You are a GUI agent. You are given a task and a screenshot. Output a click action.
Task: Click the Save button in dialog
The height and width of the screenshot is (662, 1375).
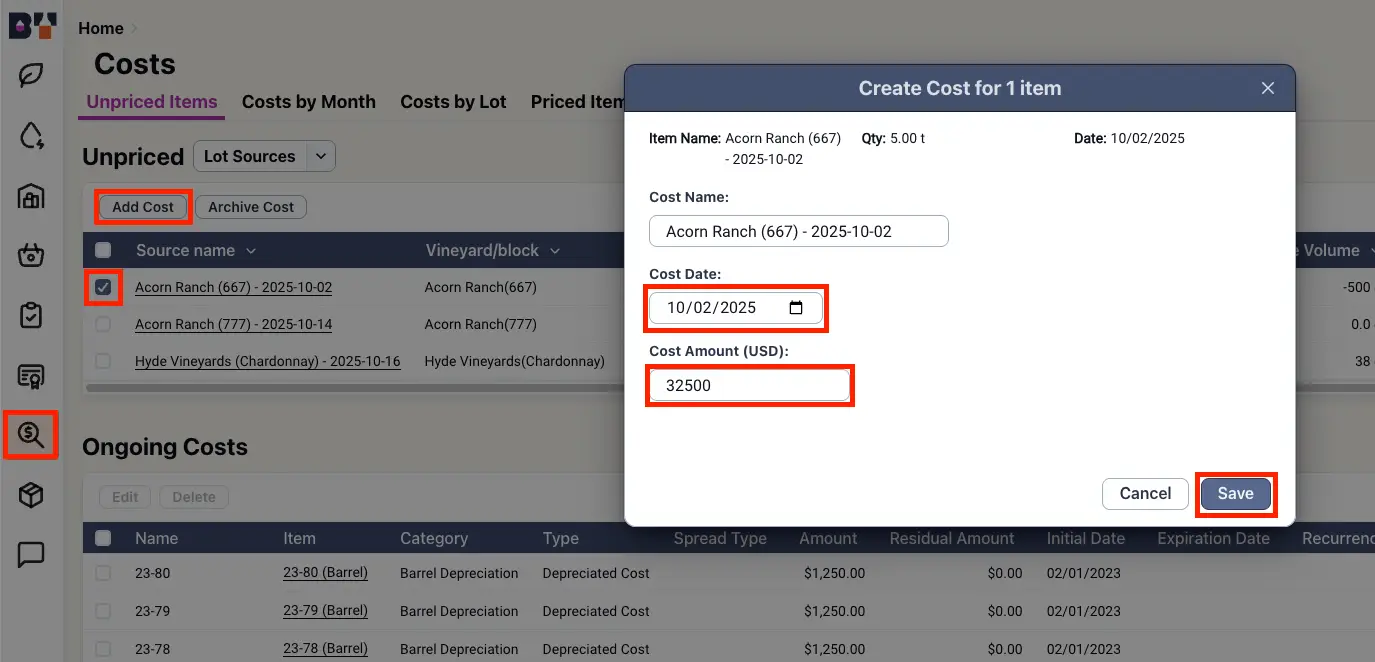click(x=1235, y=494)
